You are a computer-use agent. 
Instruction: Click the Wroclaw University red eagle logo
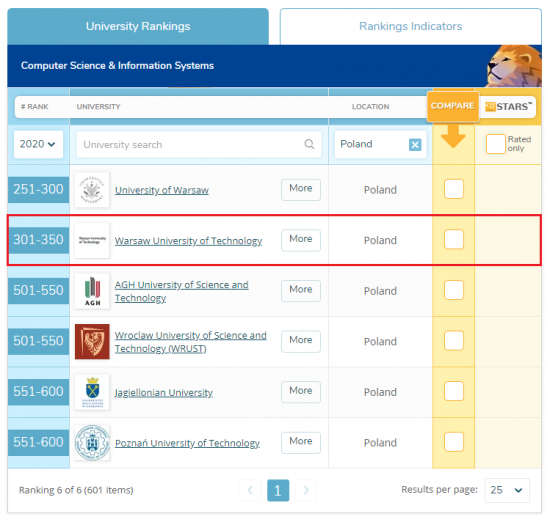[x=92, y=341]
